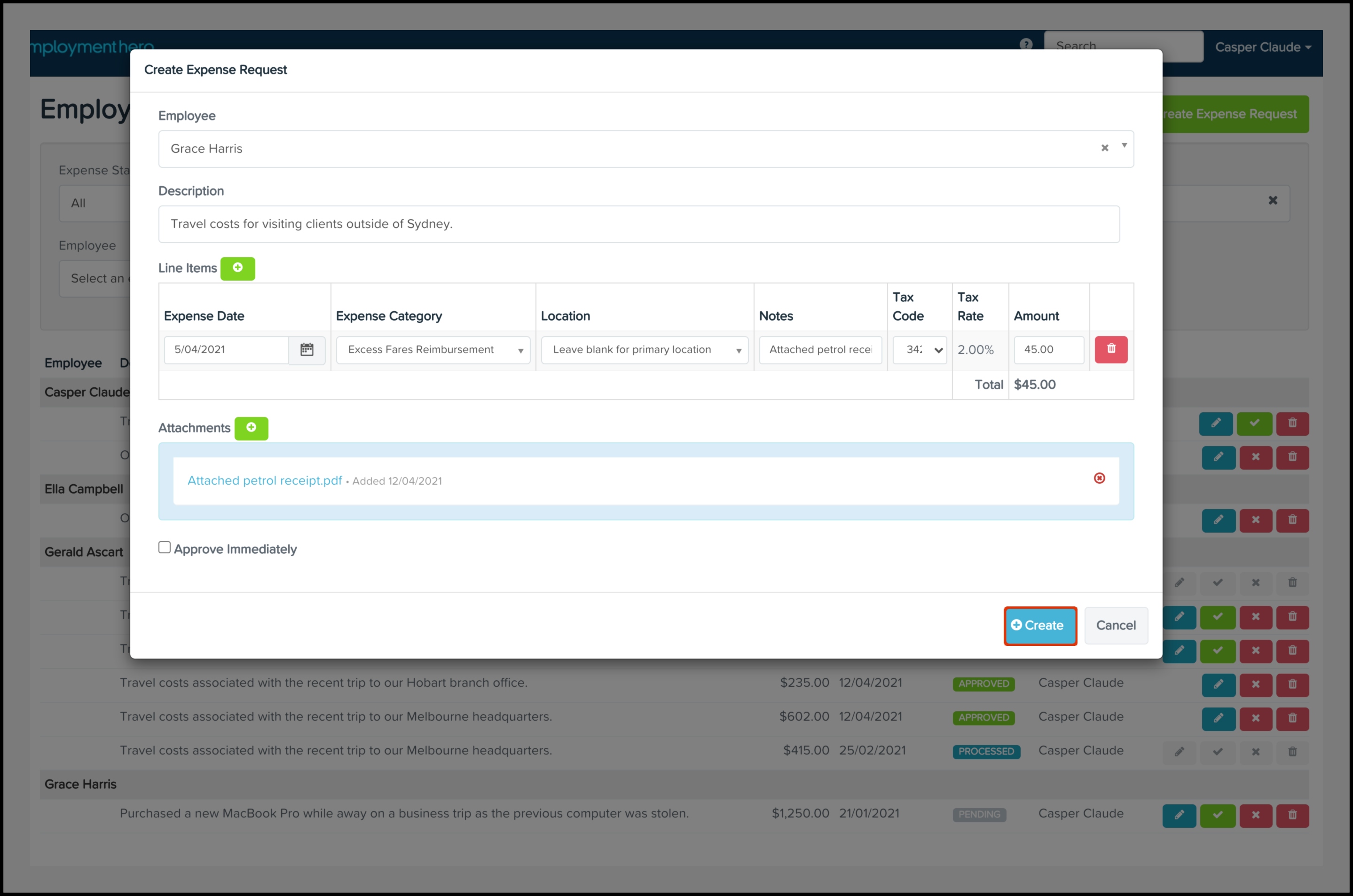Delete the line item with red trash button
Viewport: 1353px width, 896px height.
click(1111, 349)
